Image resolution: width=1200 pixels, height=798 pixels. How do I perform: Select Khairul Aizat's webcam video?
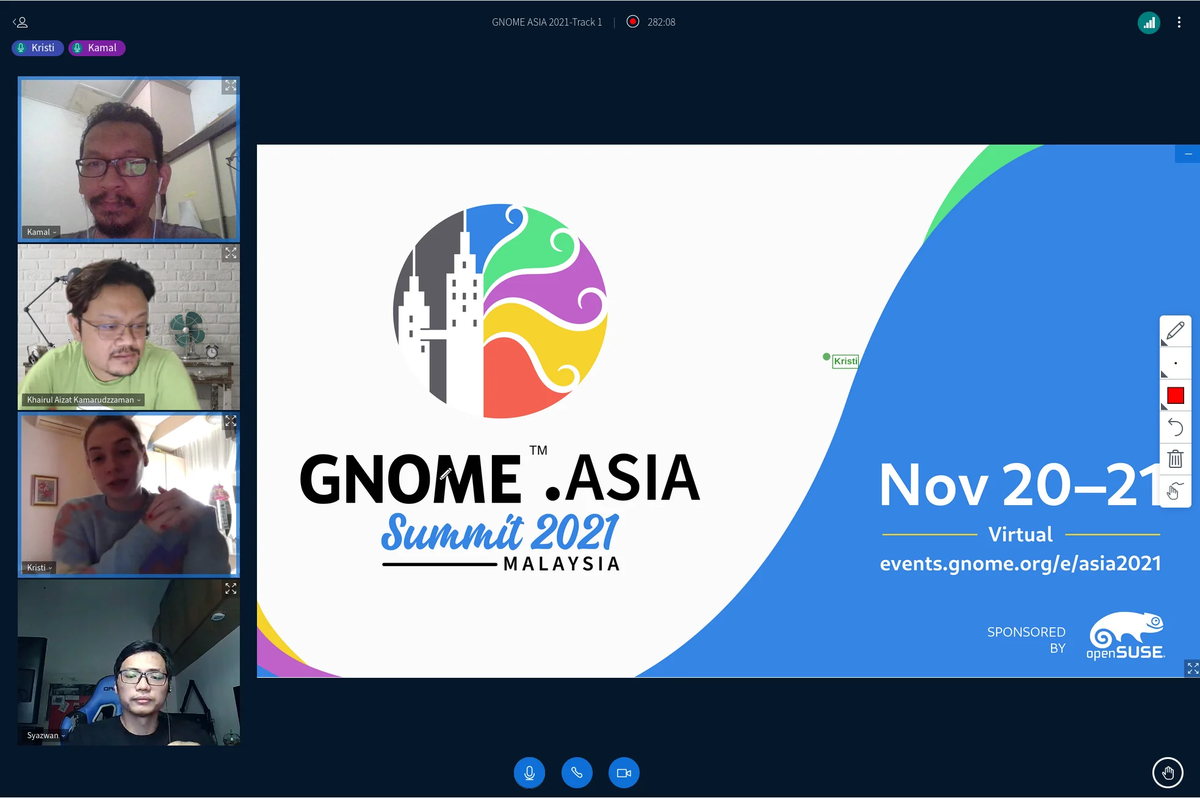pos(129,326)
